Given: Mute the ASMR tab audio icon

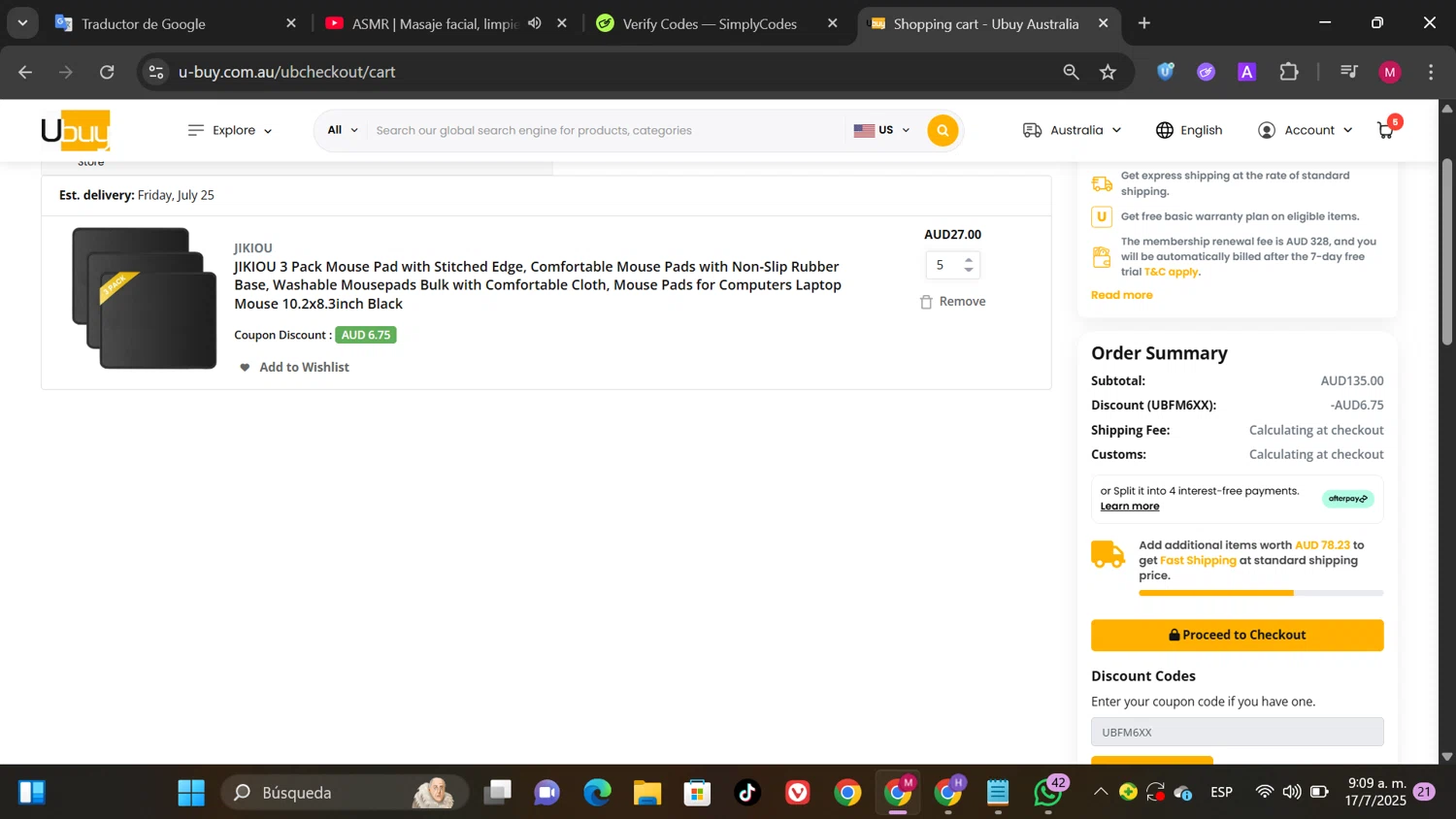Looking at the screenshot, I should 535,23.
